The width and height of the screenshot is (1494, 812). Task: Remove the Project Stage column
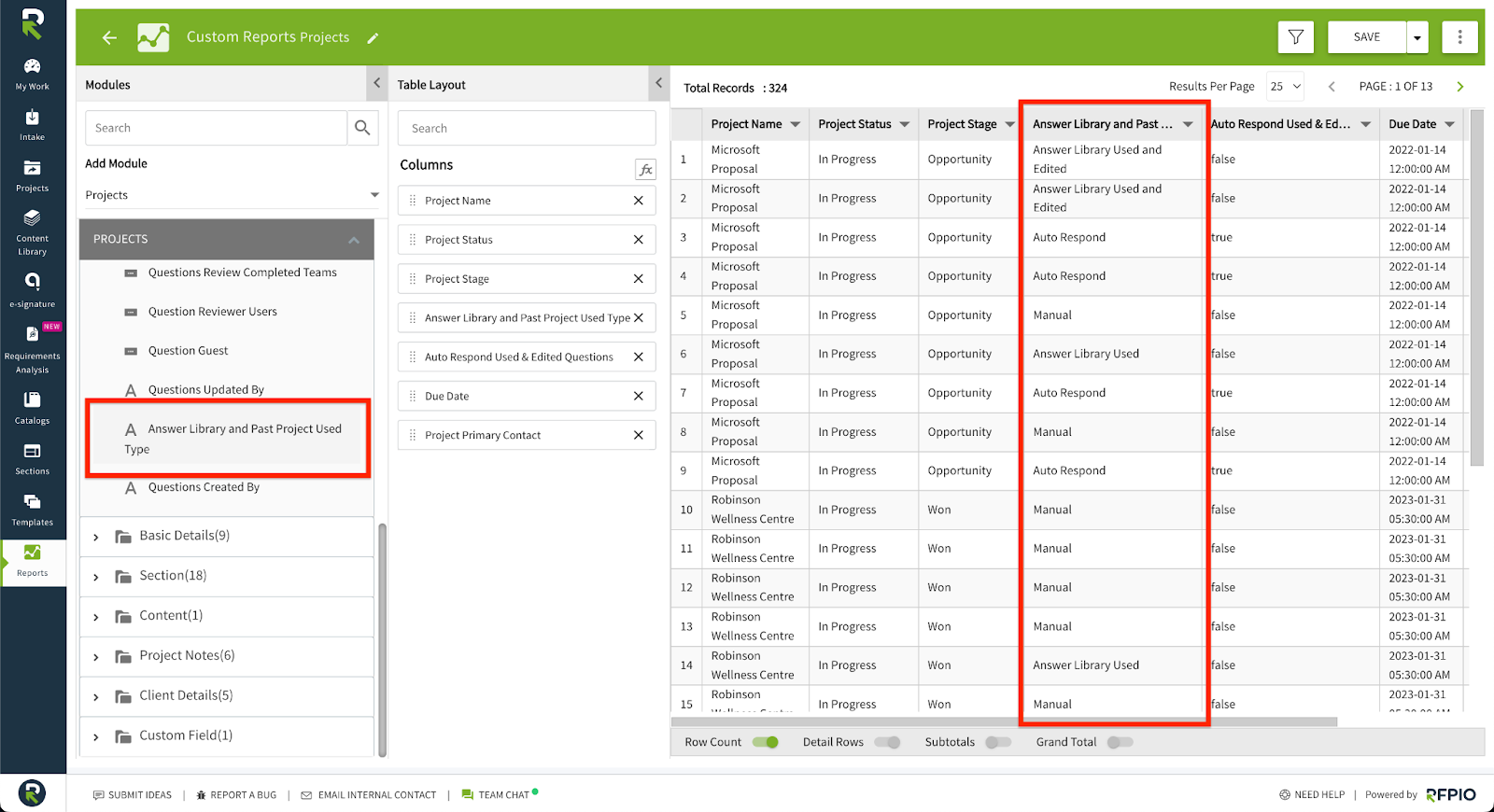pos(639,279)
